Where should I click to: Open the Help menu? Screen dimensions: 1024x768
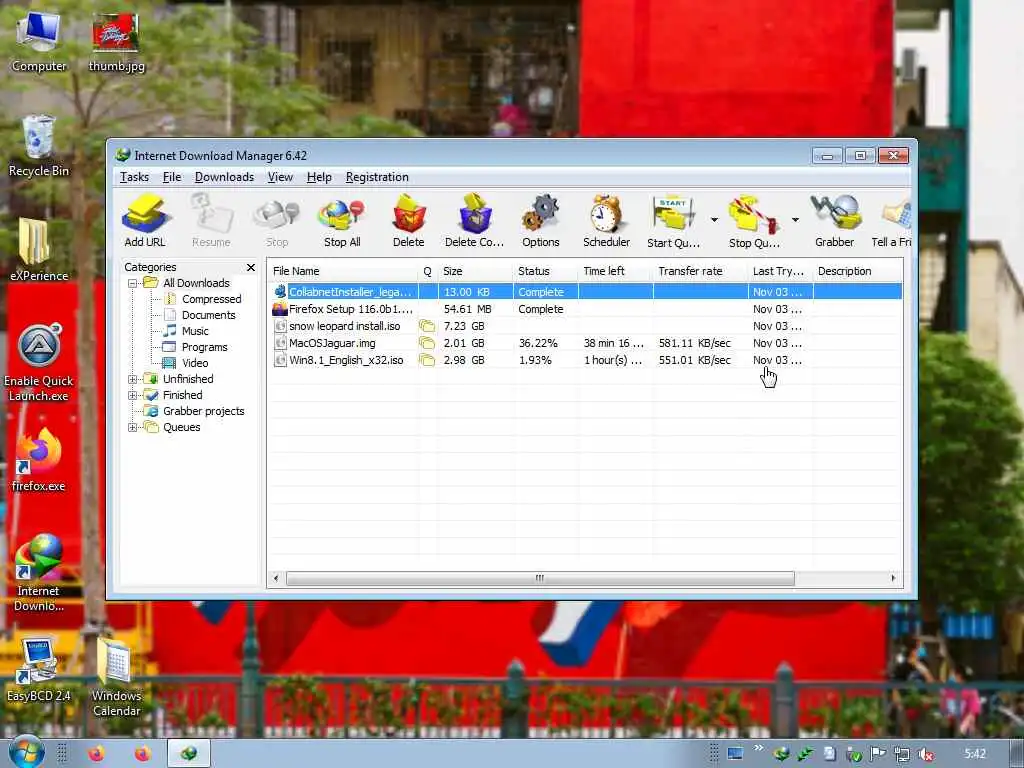(319, 177)
